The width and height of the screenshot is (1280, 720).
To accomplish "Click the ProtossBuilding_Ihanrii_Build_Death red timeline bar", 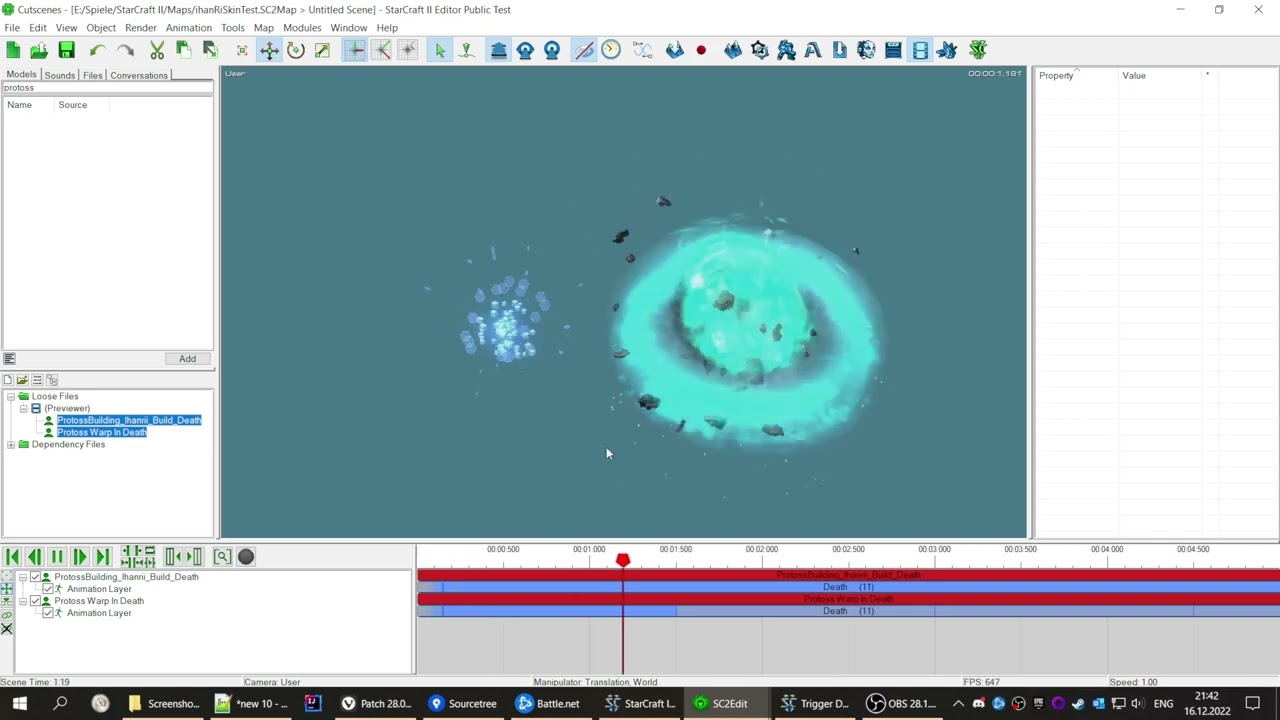I will (848, 575).
